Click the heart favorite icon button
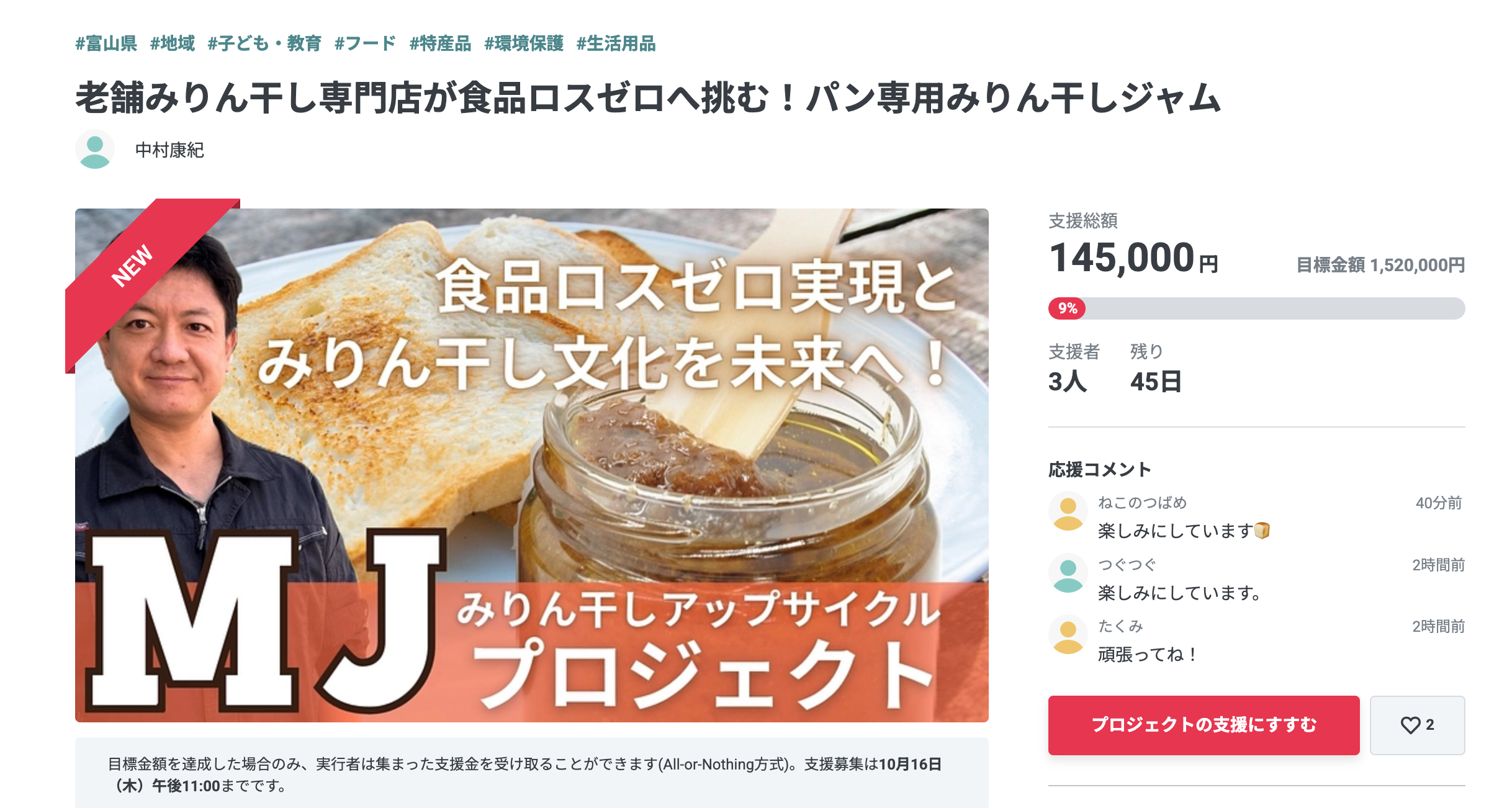Image resolution: width=1512 pixels, height=808 pixels. click(x=1417, y=725)
